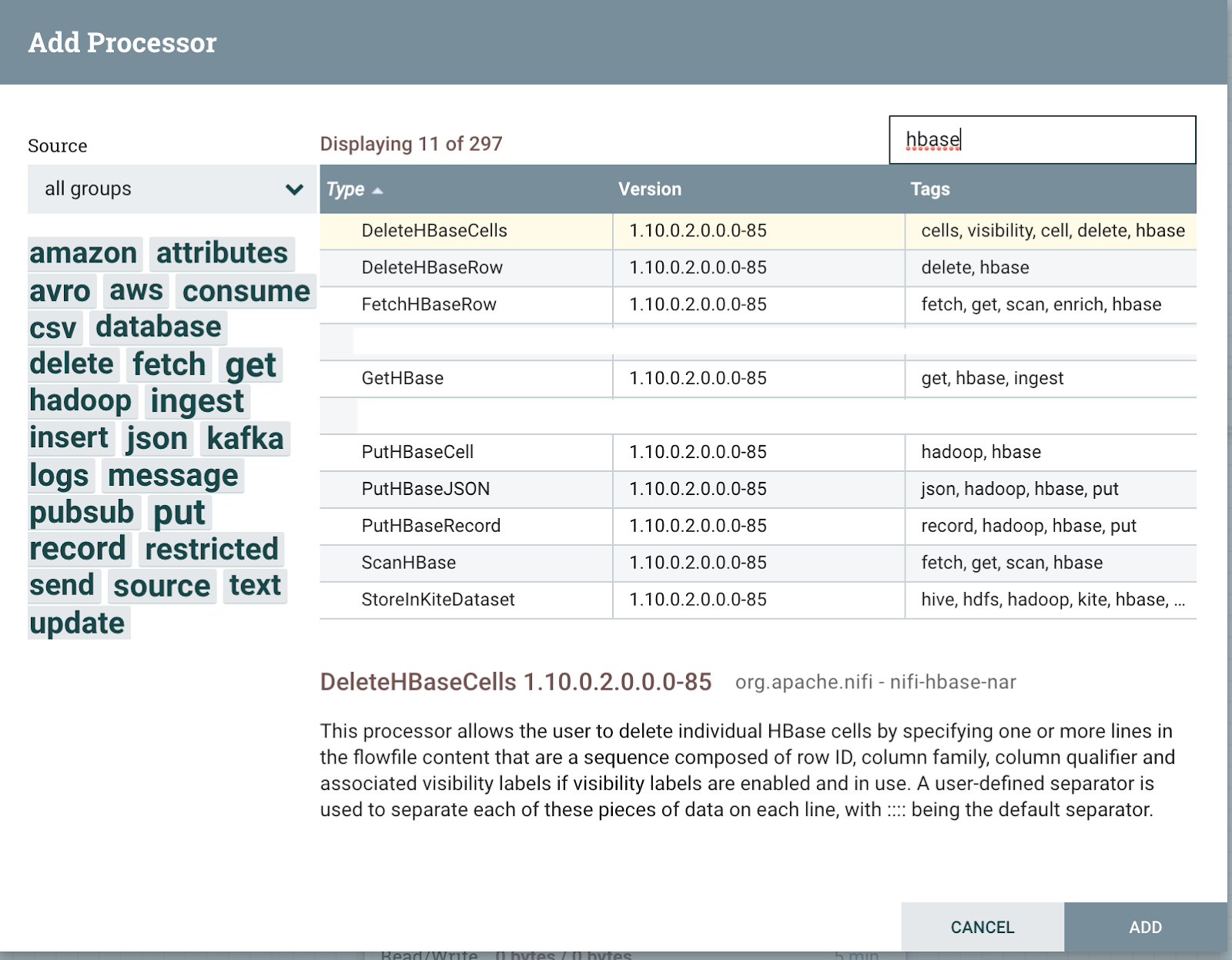The image size is (1232, 960).
Task: Choose the 'csv' tag in tag cloud
Action: pyautogui.click(x=53, y=327)
